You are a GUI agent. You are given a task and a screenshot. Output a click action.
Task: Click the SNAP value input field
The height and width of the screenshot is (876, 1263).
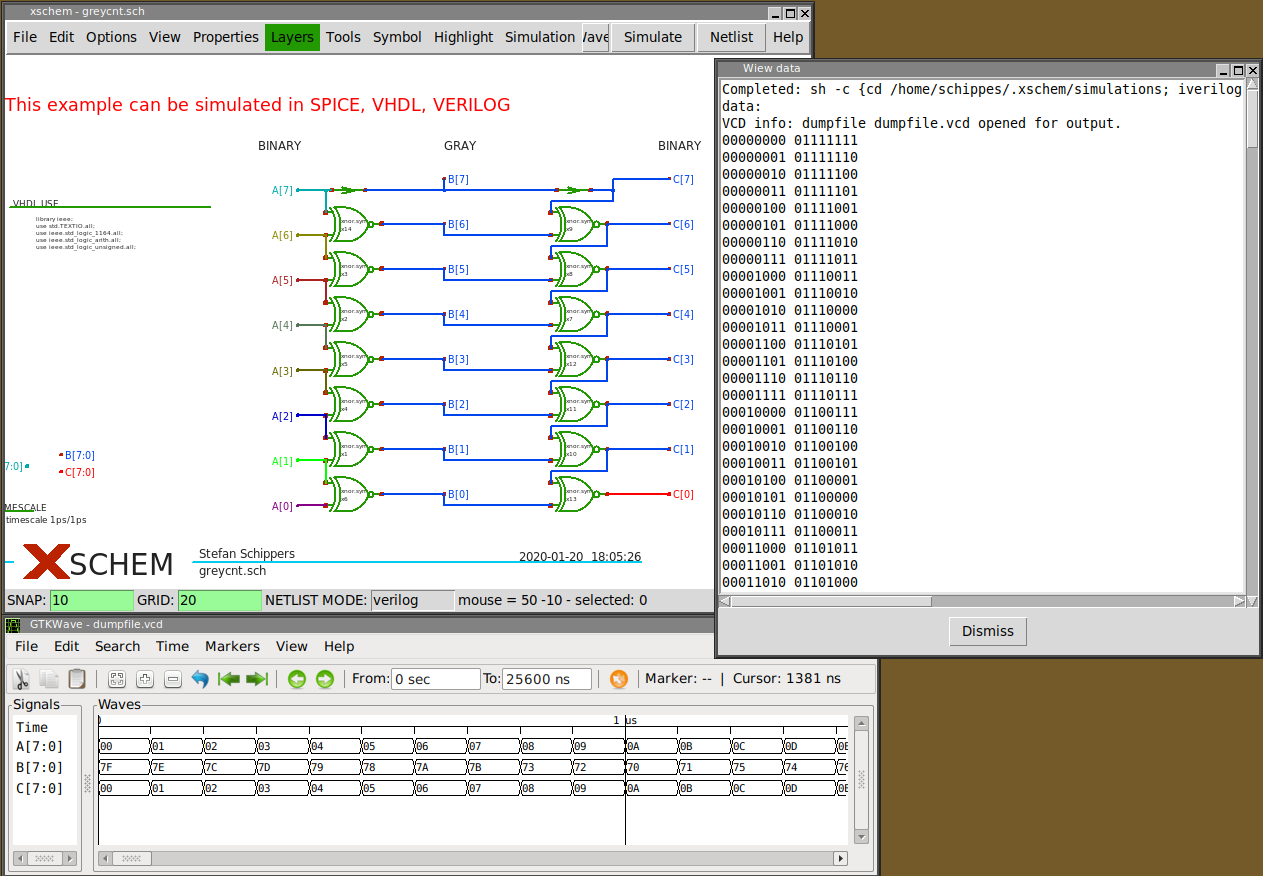91,600
